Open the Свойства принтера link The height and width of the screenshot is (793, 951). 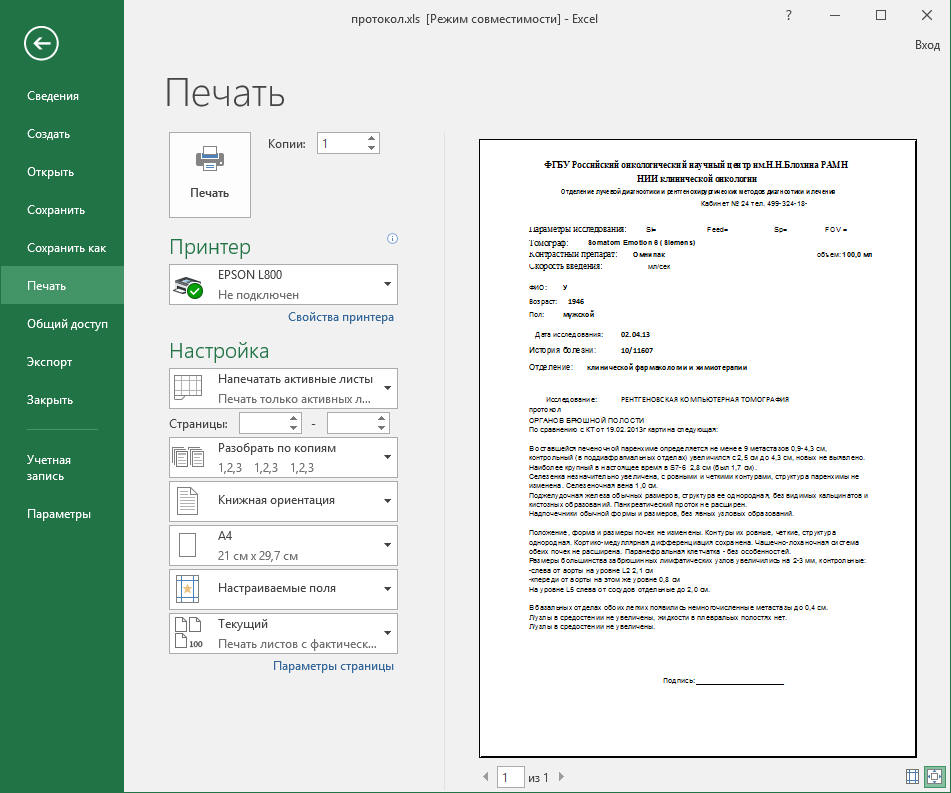[x=341, y=317]
